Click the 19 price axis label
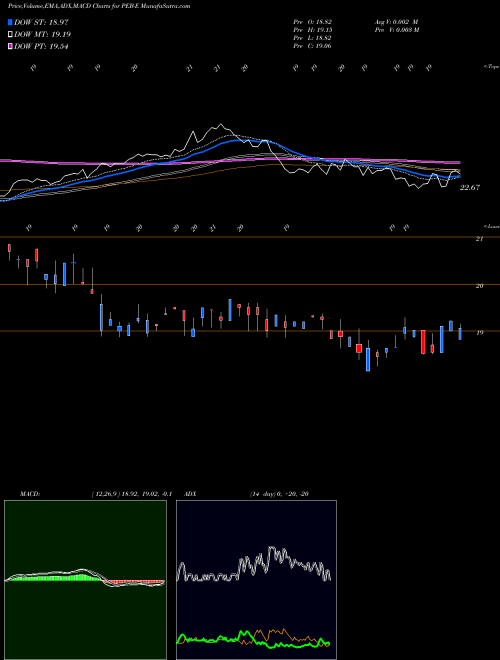500x660 pixels. tap(479, 333)
